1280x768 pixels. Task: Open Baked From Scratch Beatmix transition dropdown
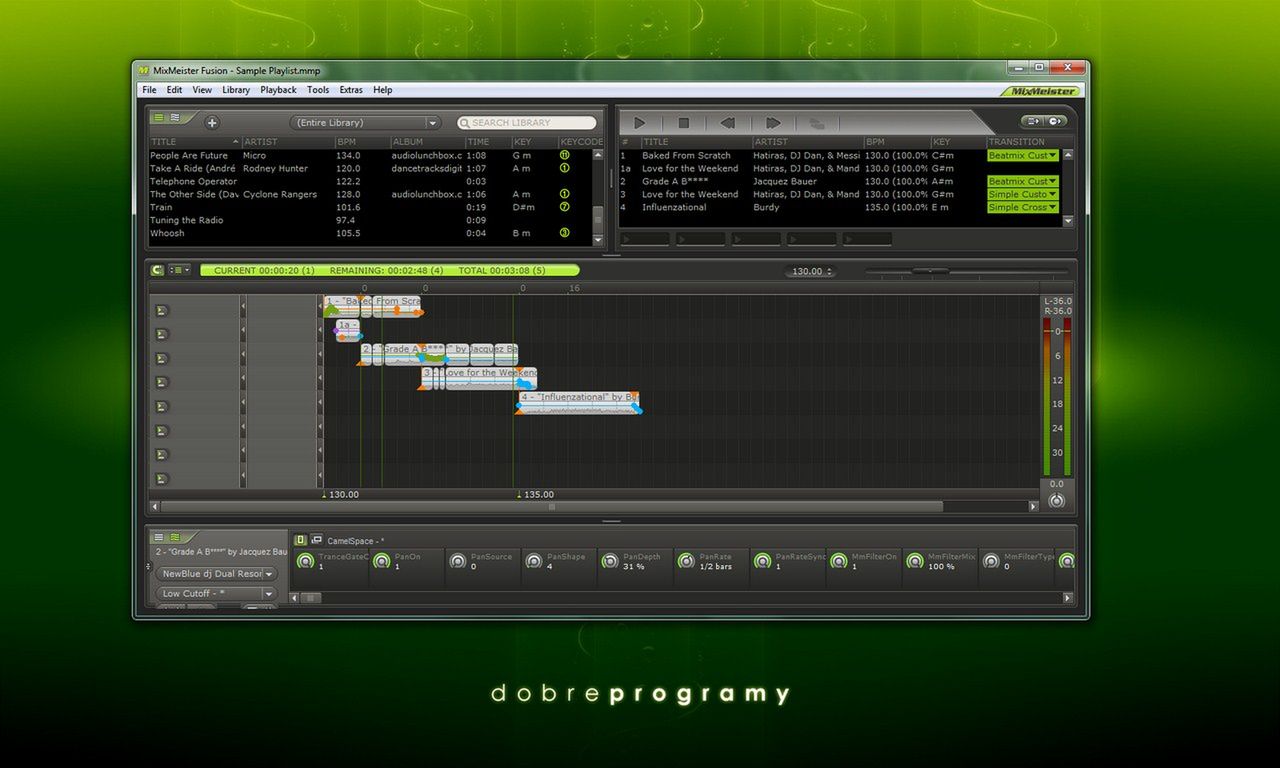pos(1022,156)
